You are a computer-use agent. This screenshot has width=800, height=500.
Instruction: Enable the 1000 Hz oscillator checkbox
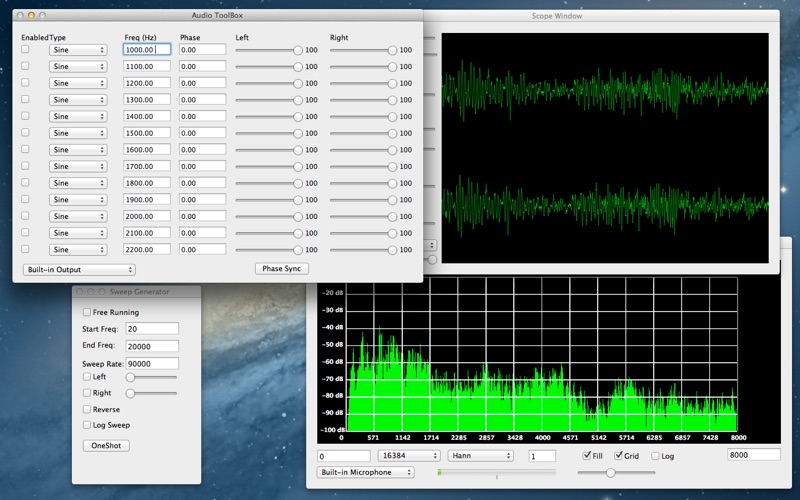(x=26, y=49)
